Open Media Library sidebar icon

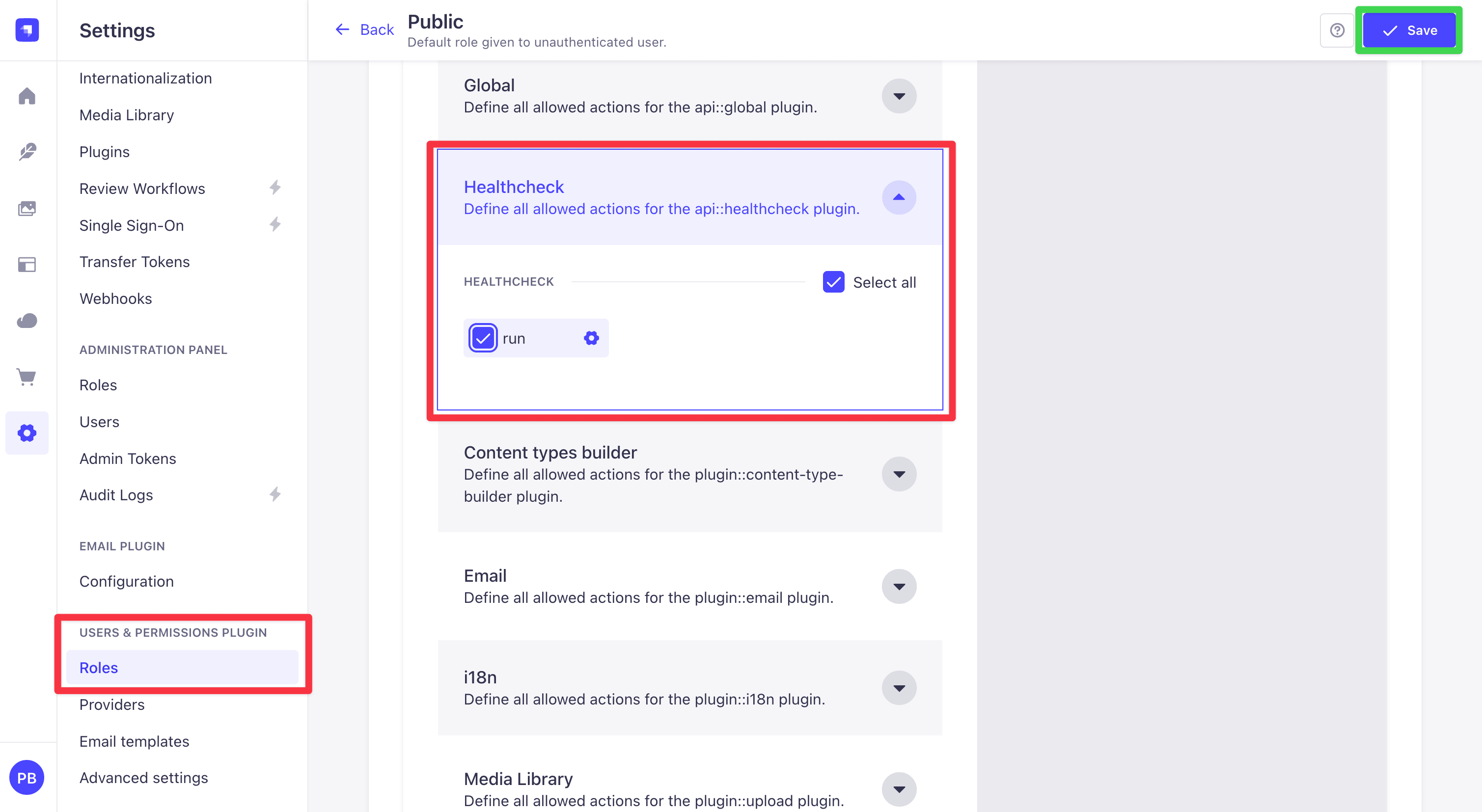[x=27, y=208]
